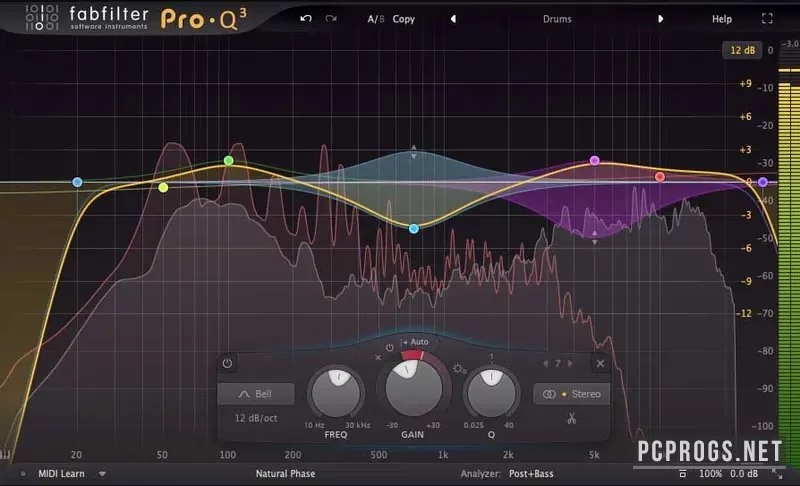Open the Natural Phase processing mode menu

[x=285, y=474]
